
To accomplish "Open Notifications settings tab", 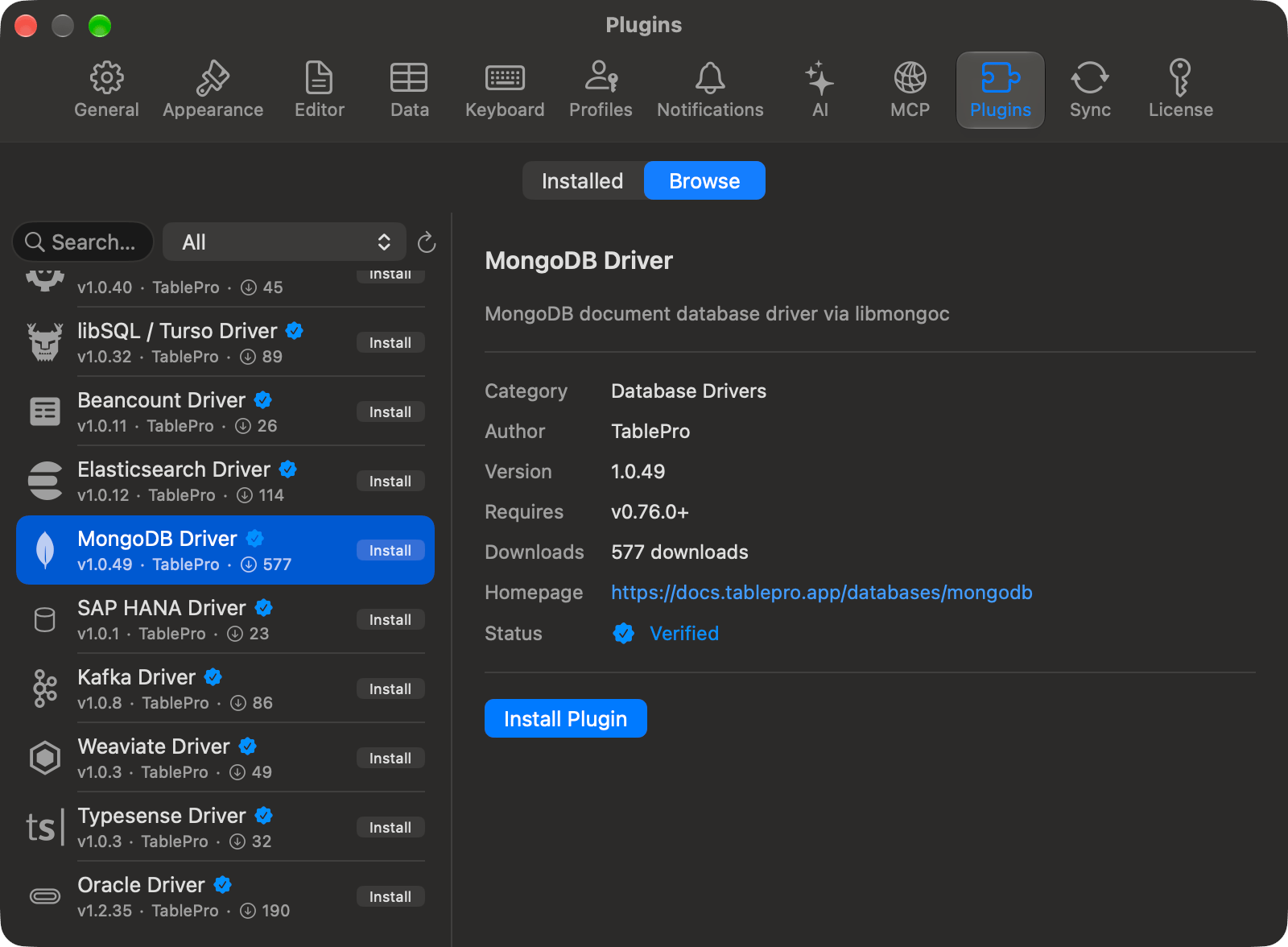I will pos(710,90).
